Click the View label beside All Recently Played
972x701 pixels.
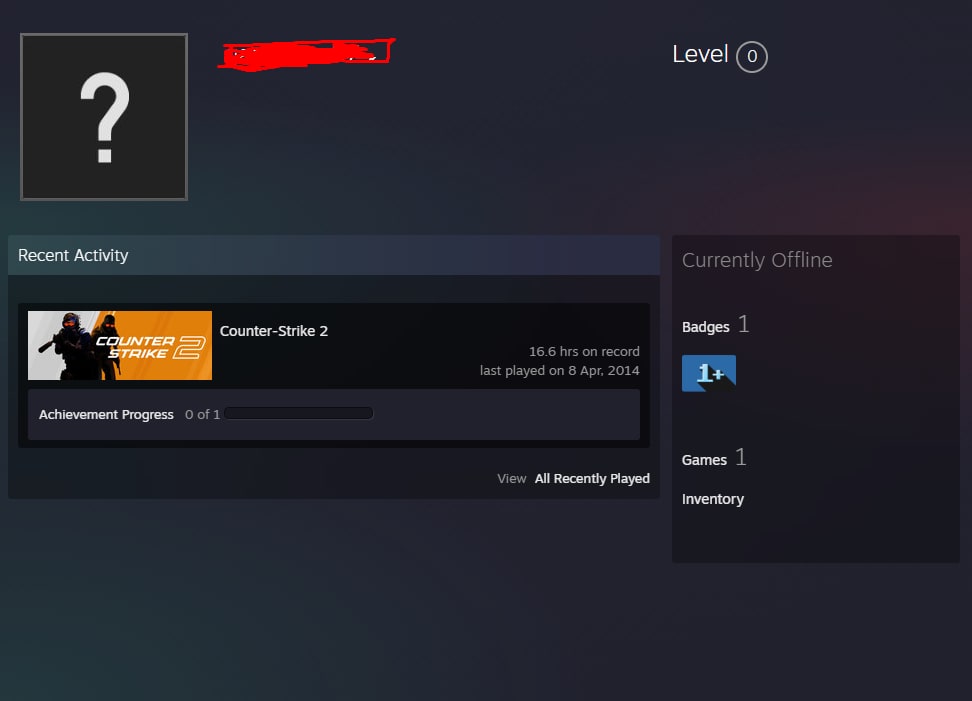coord(511,478)
